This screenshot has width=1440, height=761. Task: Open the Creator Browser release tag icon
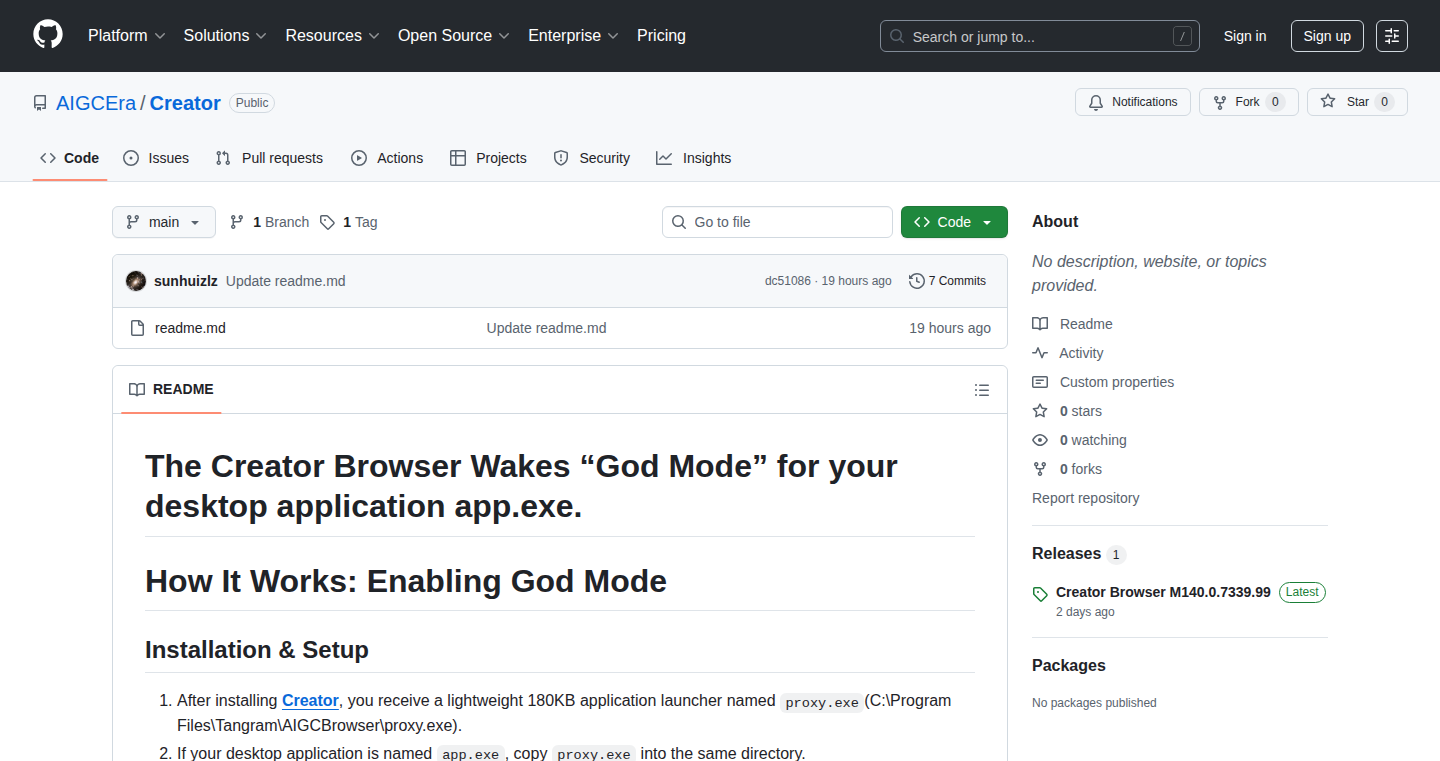point(1040,594)
